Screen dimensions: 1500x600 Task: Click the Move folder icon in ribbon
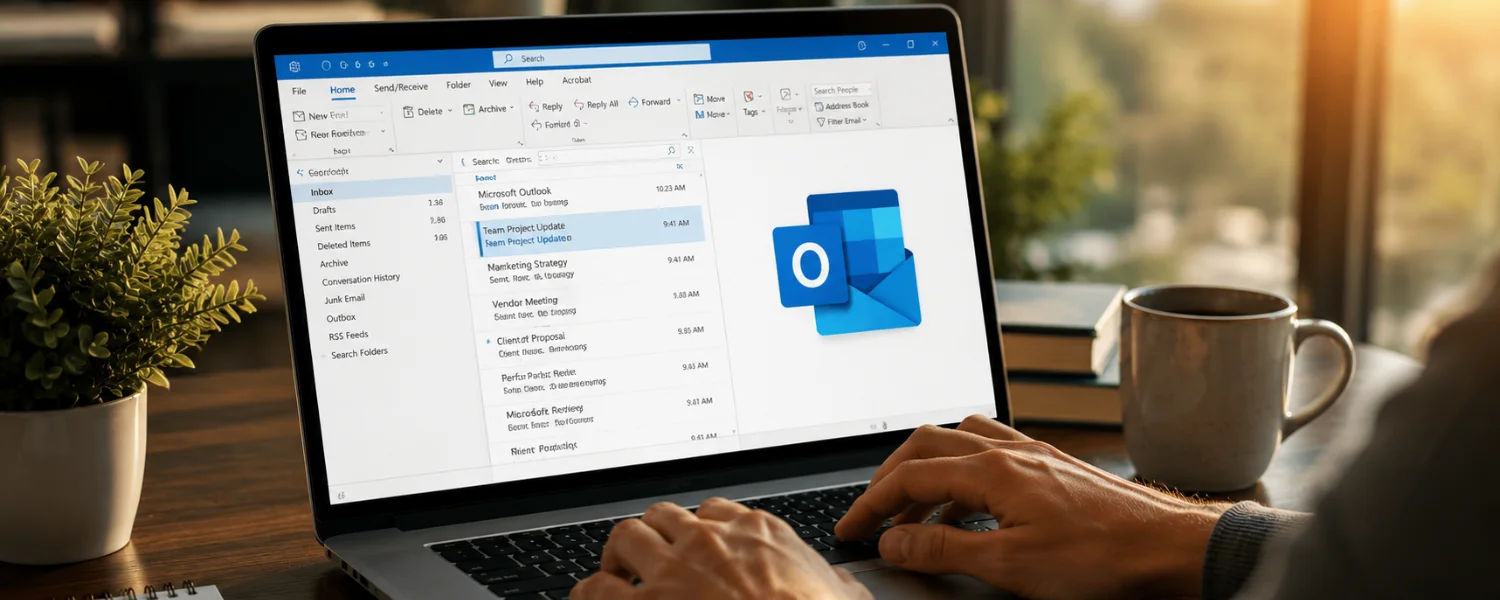click(x=699, y=99)
